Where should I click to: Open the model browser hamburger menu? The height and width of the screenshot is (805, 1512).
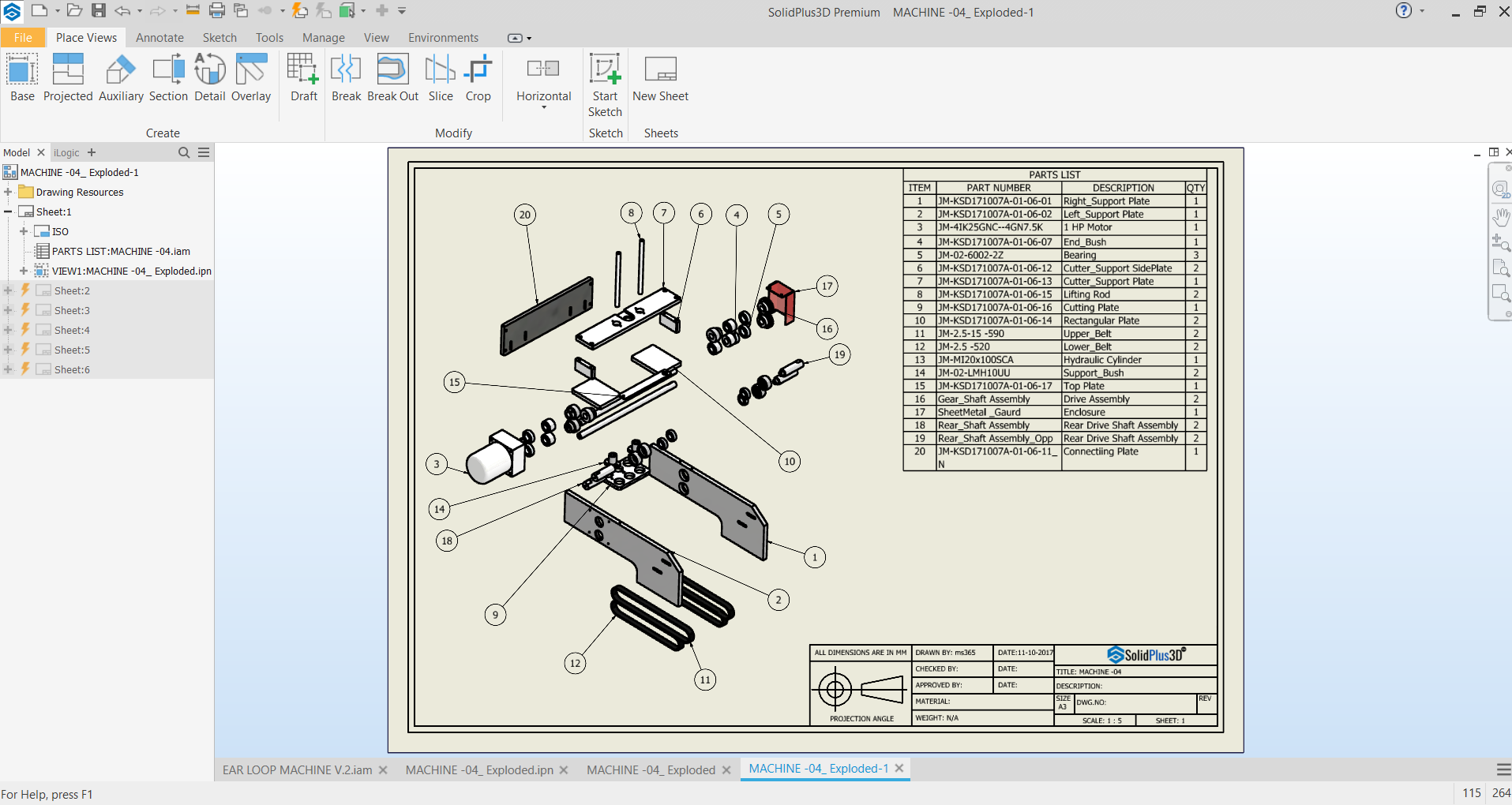tap(204, 152)
